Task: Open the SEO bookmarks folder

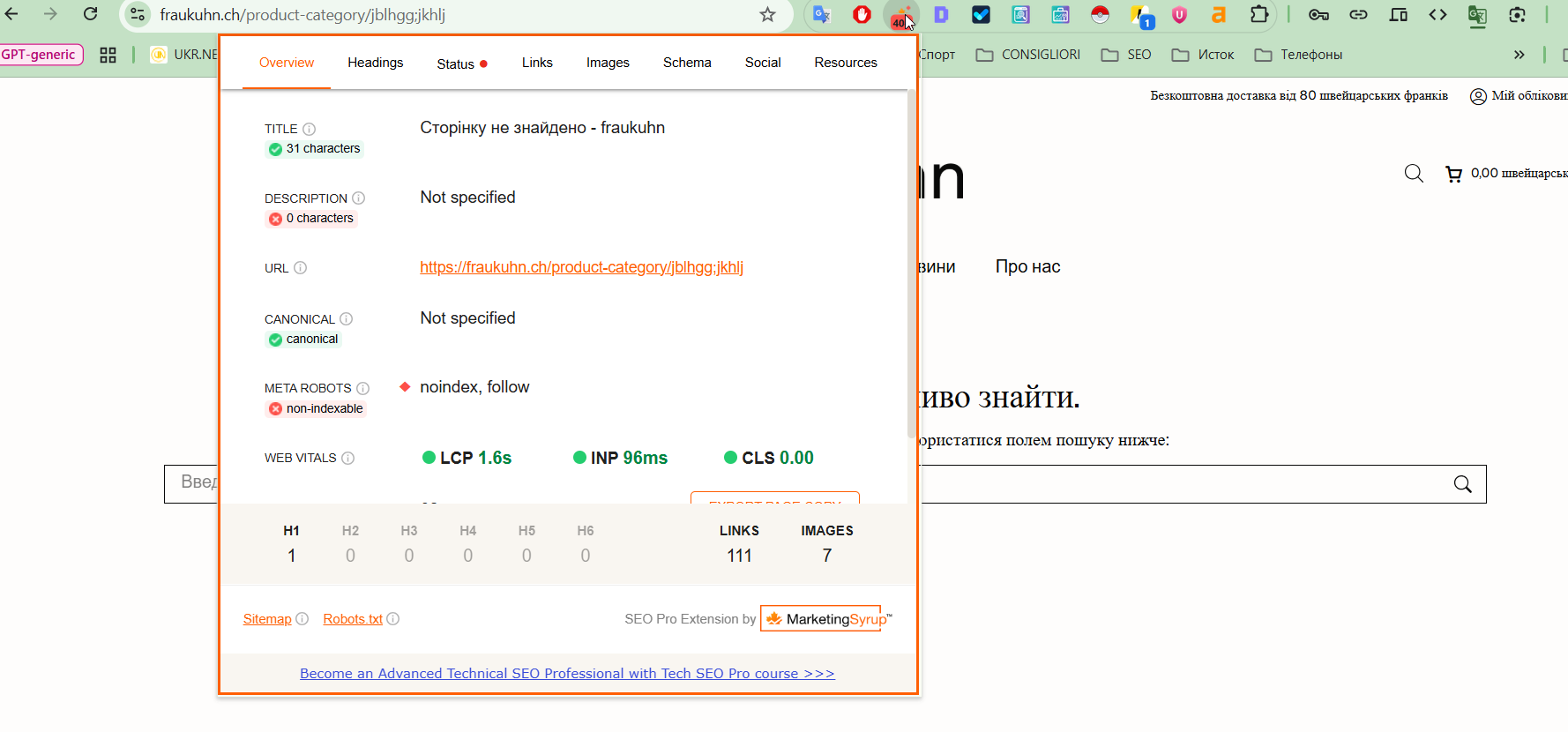Action: (1126, 55)
